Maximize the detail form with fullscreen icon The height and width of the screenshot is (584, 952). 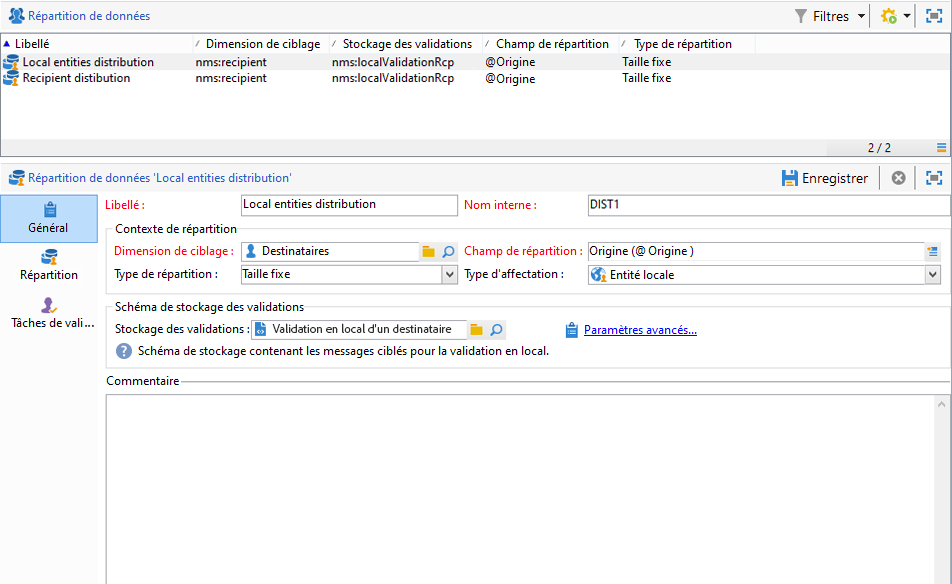click(x=934, y=178)
